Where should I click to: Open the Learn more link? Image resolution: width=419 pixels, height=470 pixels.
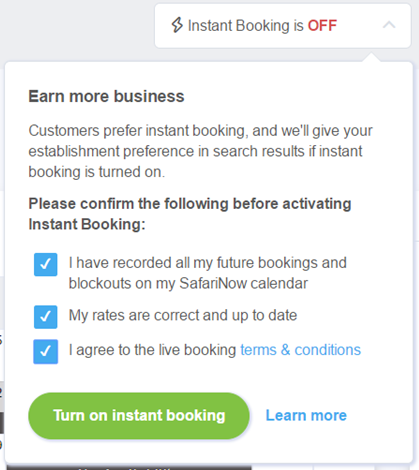306,416
